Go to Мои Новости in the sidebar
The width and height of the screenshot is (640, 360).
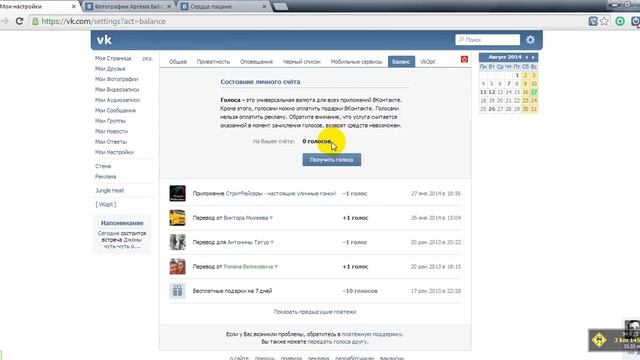tap(111, 131)
